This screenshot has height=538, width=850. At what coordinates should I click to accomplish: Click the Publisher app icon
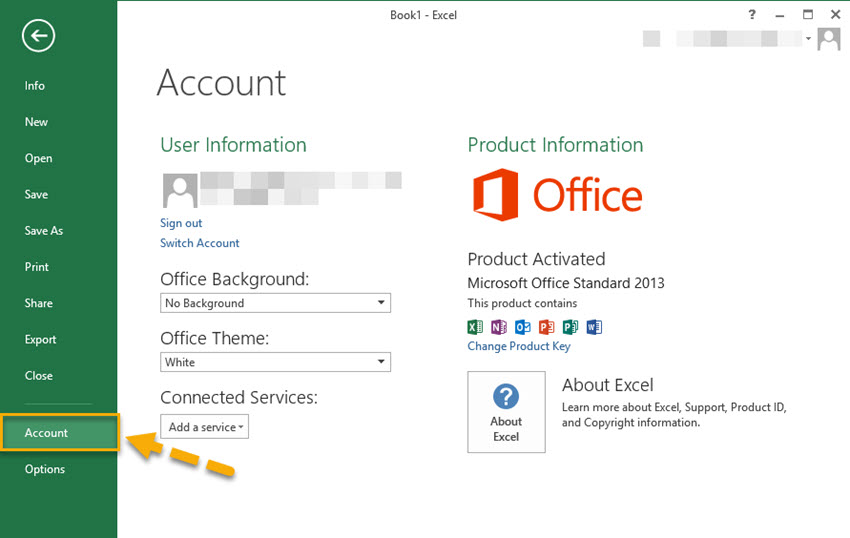pos(570,327)
